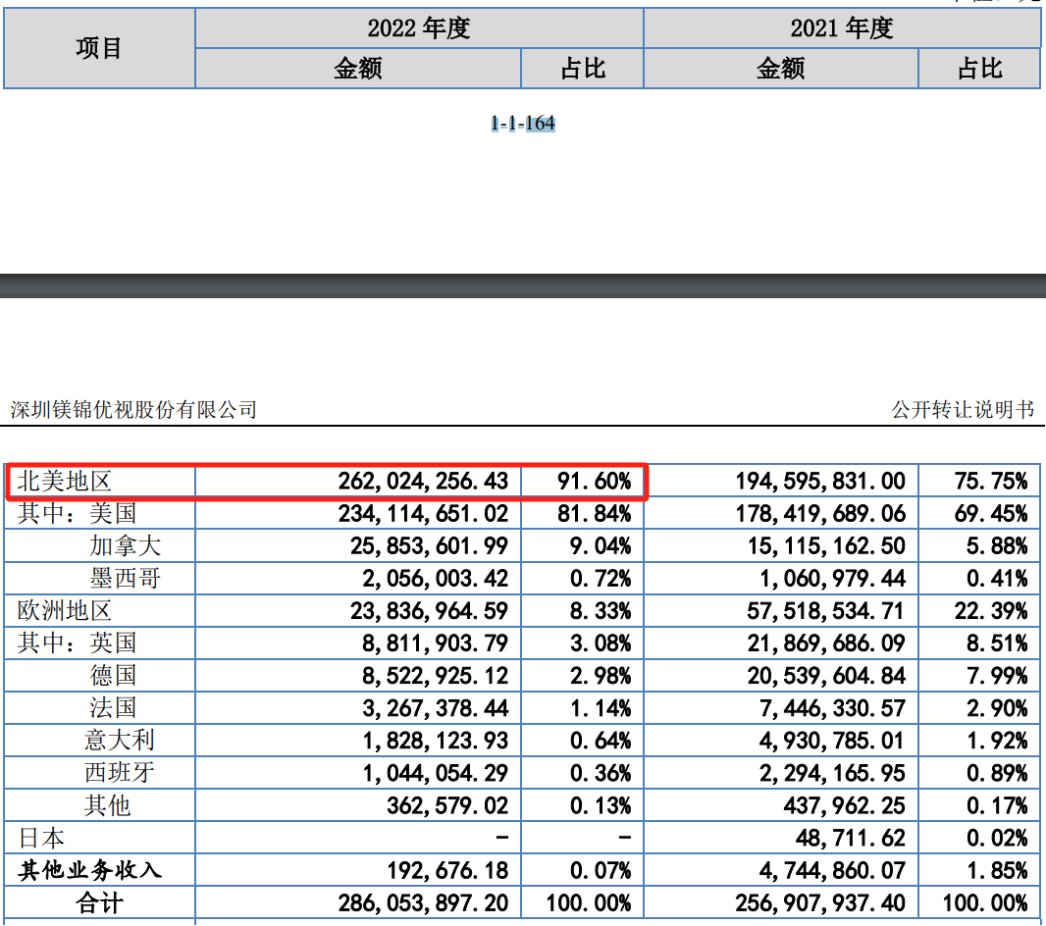Click the amount 1,044,054.29
Viewport: 1046px width, 926px height.
click(436, 773)
